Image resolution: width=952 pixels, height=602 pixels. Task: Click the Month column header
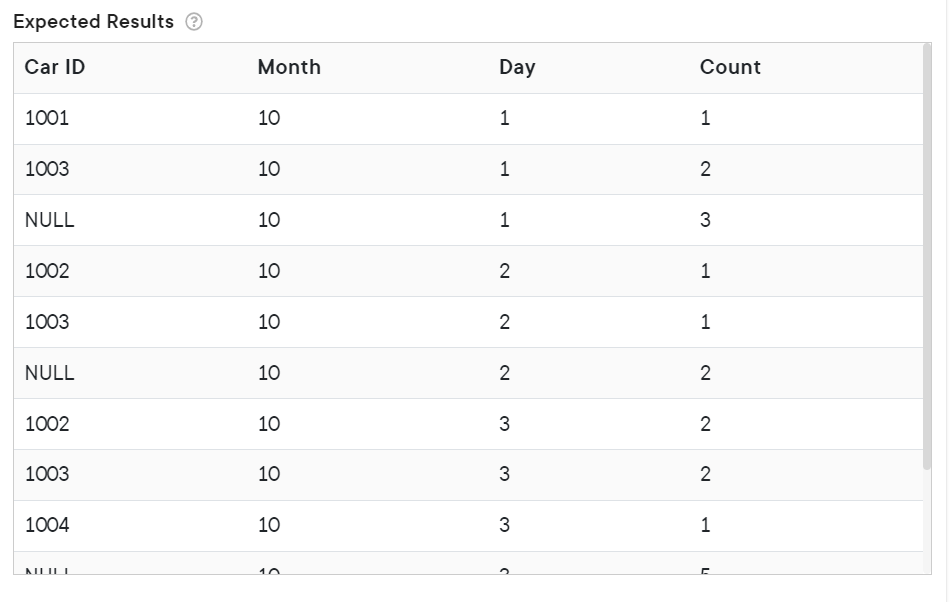[289, 67]
